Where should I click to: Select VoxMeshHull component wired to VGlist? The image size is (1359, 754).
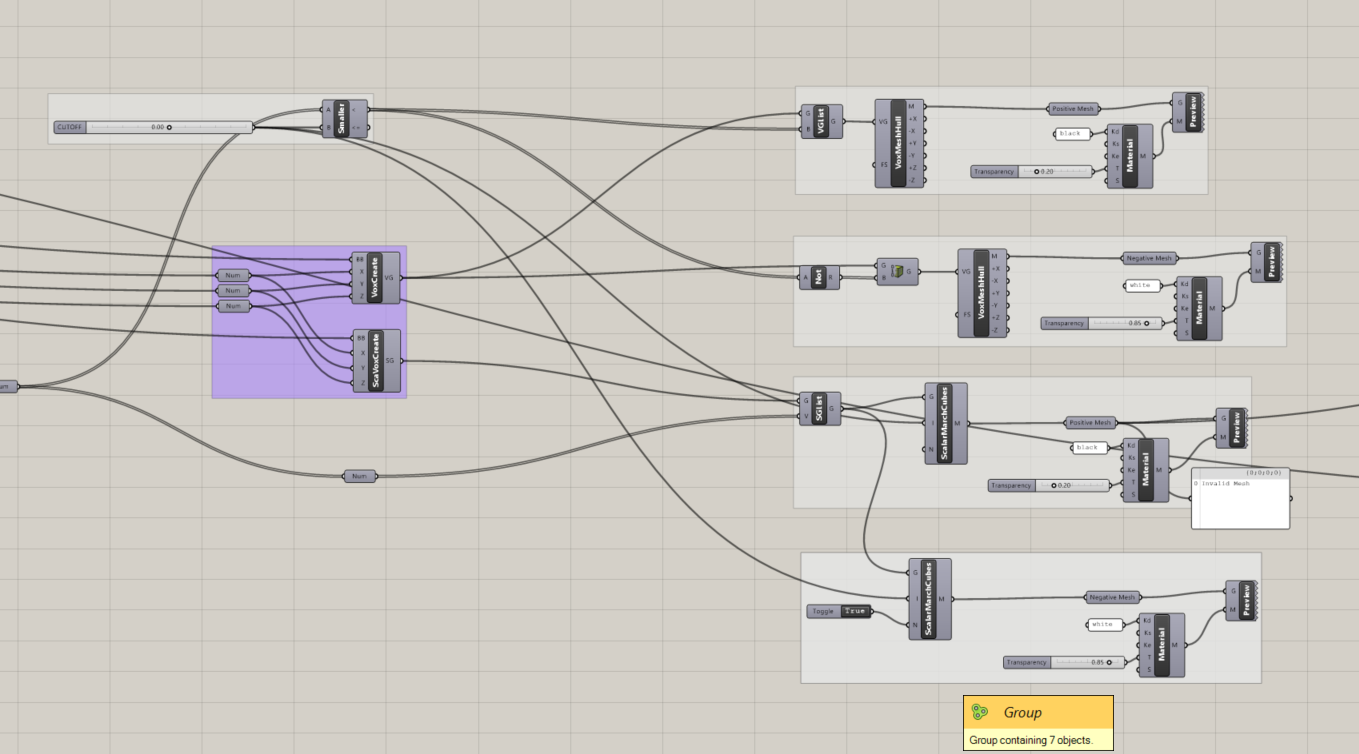[x=900, y=143]
